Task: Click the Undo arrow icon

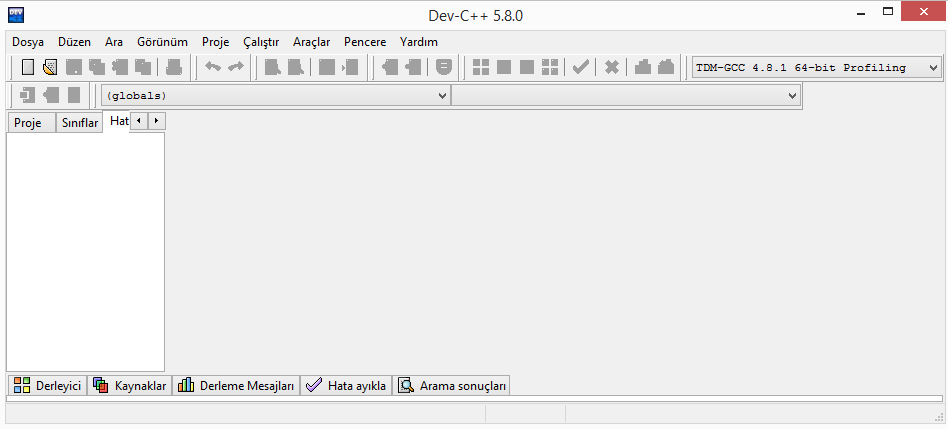Action: click(x=213, y=68)
